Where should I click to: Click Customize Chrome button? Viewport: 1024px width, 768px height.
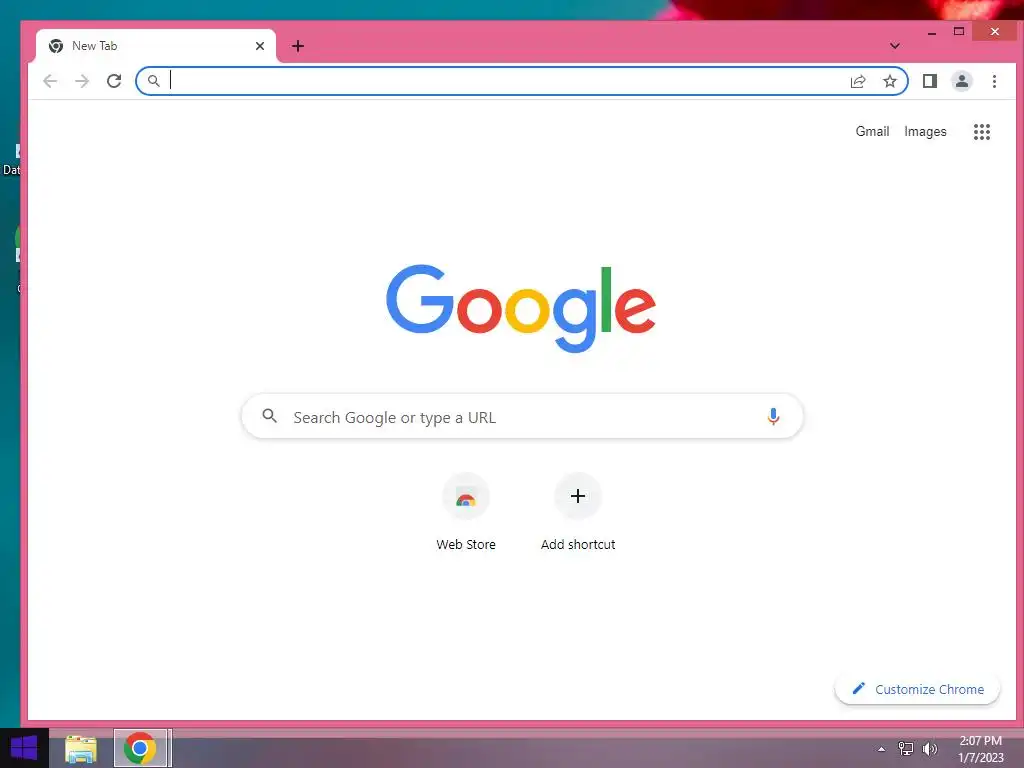(917, 689)
